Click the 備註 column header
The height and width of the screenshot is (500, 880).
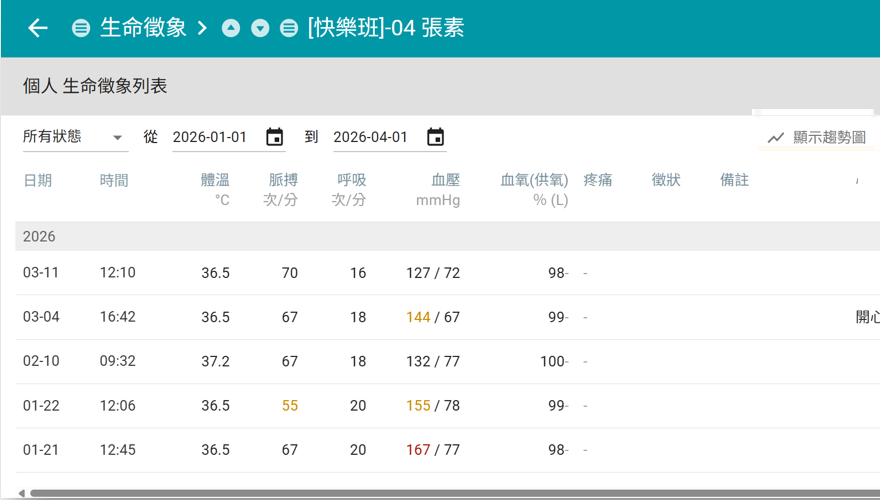pos(735,180)
